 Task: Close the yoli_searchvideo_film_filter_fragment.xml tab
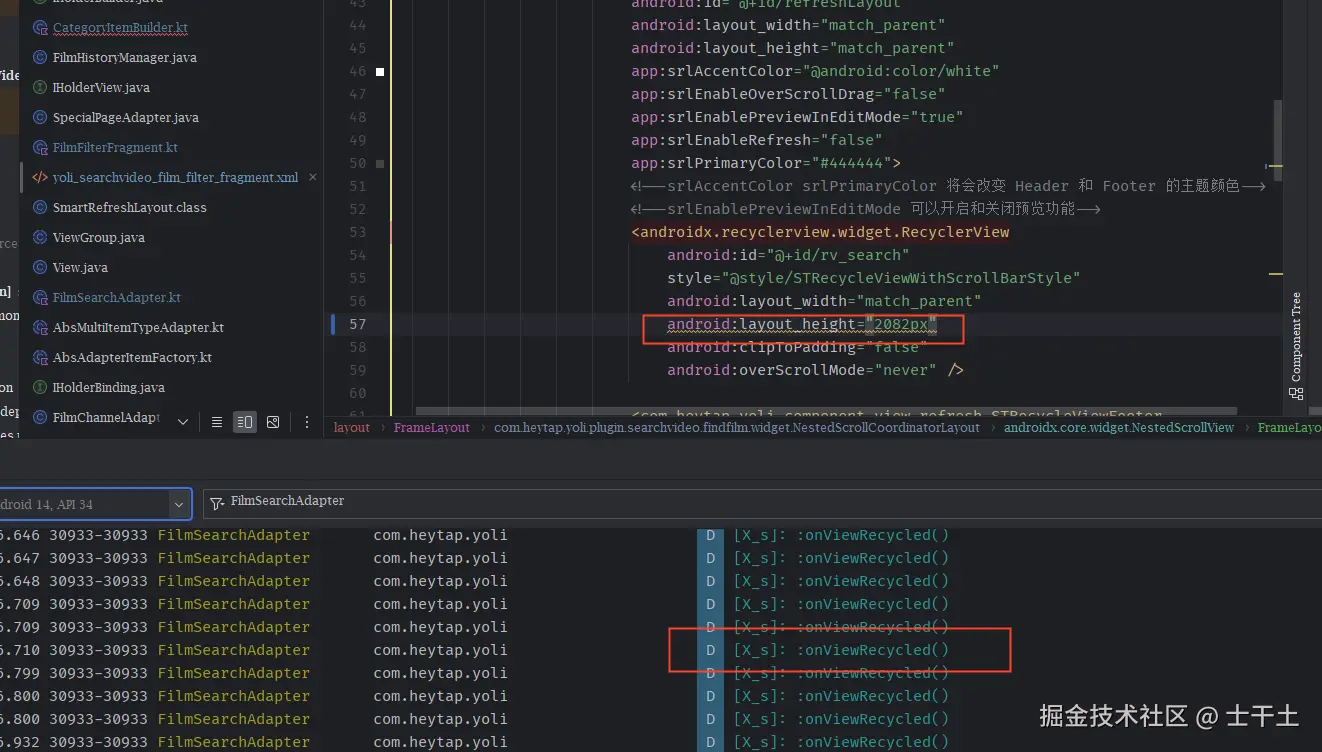pos(312,177)
